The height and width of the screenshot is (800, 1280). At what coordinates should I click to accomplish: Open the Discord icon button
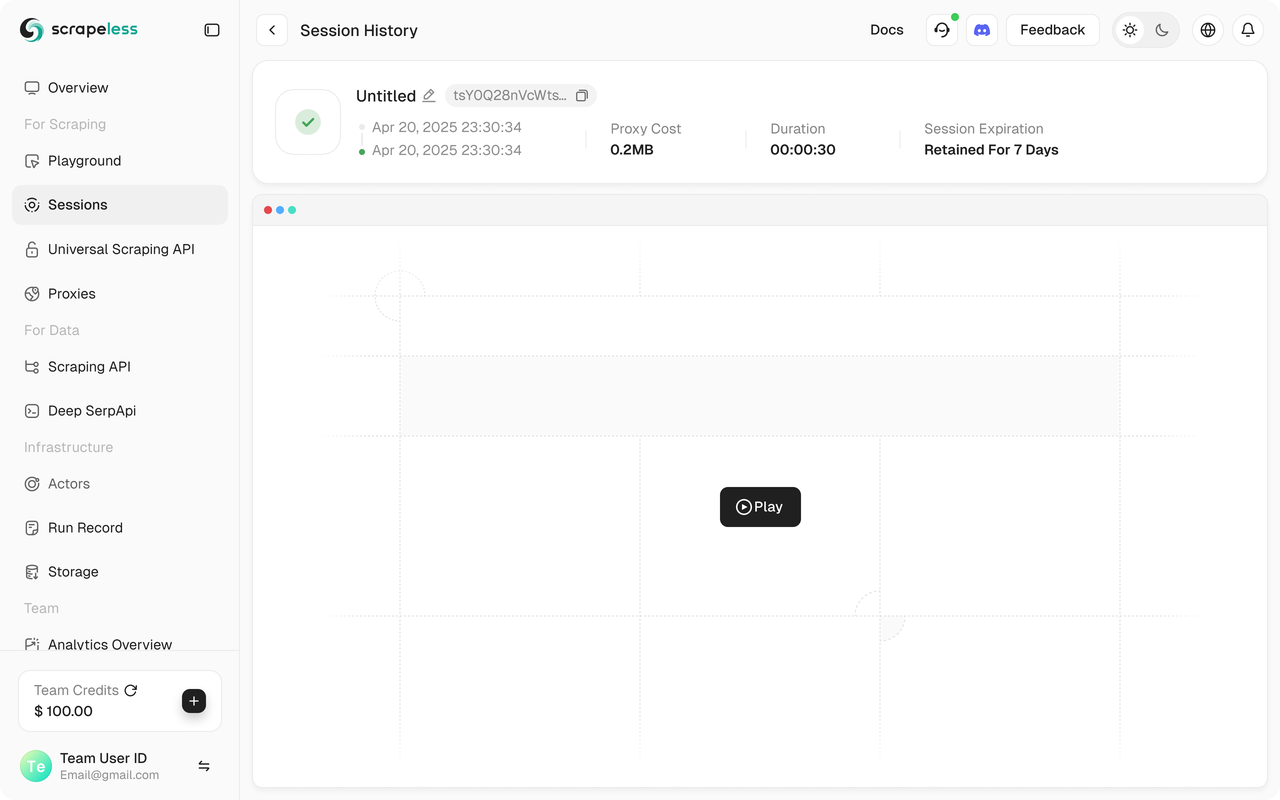pos(982,30)
